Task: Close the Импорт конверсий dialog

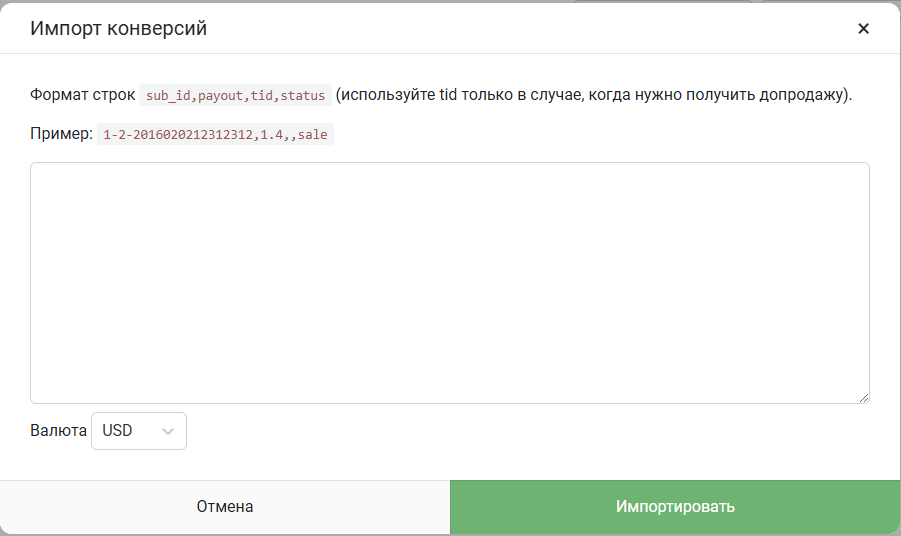Action: (x=863, y=28)
